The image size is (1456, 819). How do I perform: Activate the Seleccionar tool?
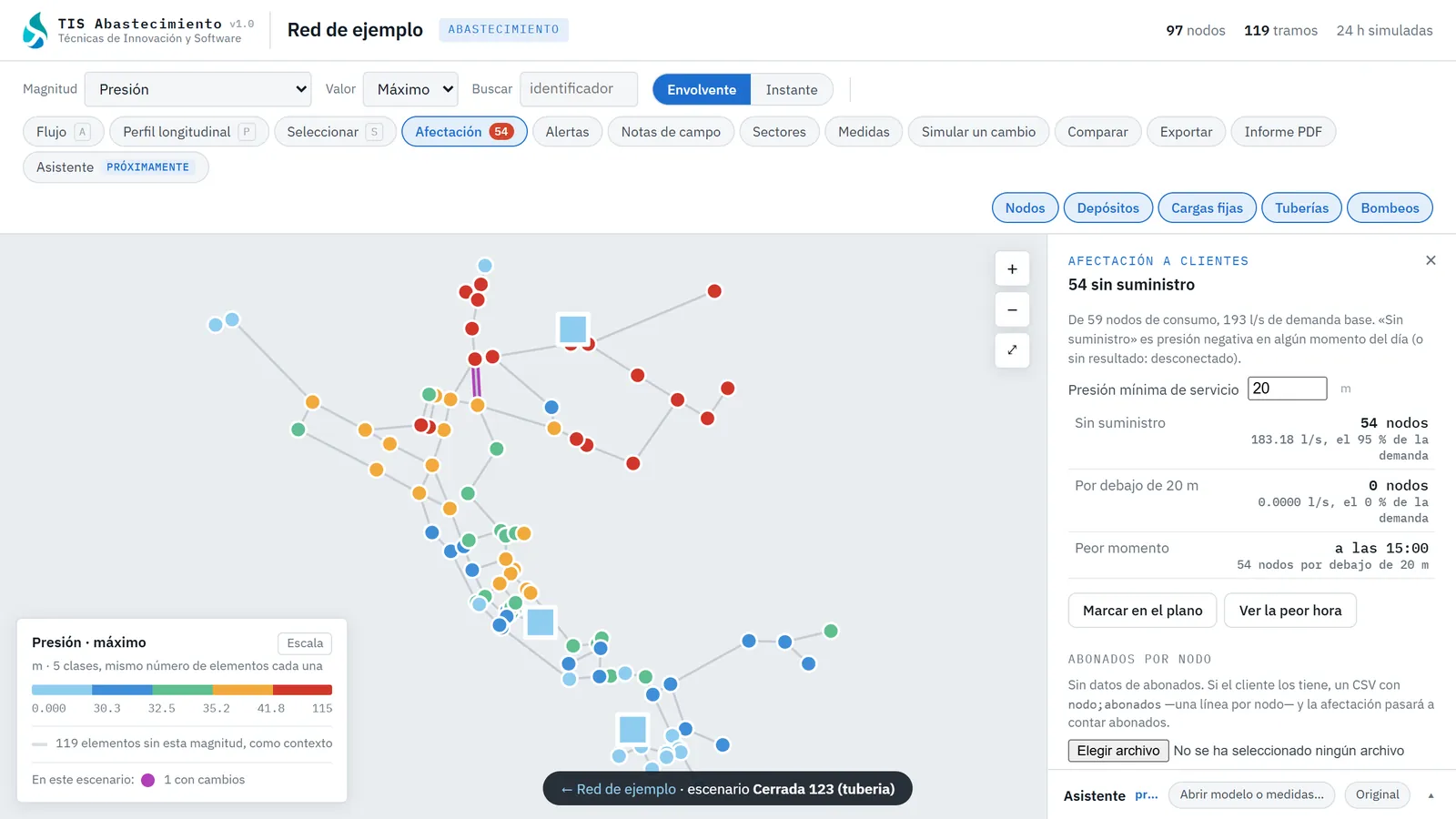point(334,132)
